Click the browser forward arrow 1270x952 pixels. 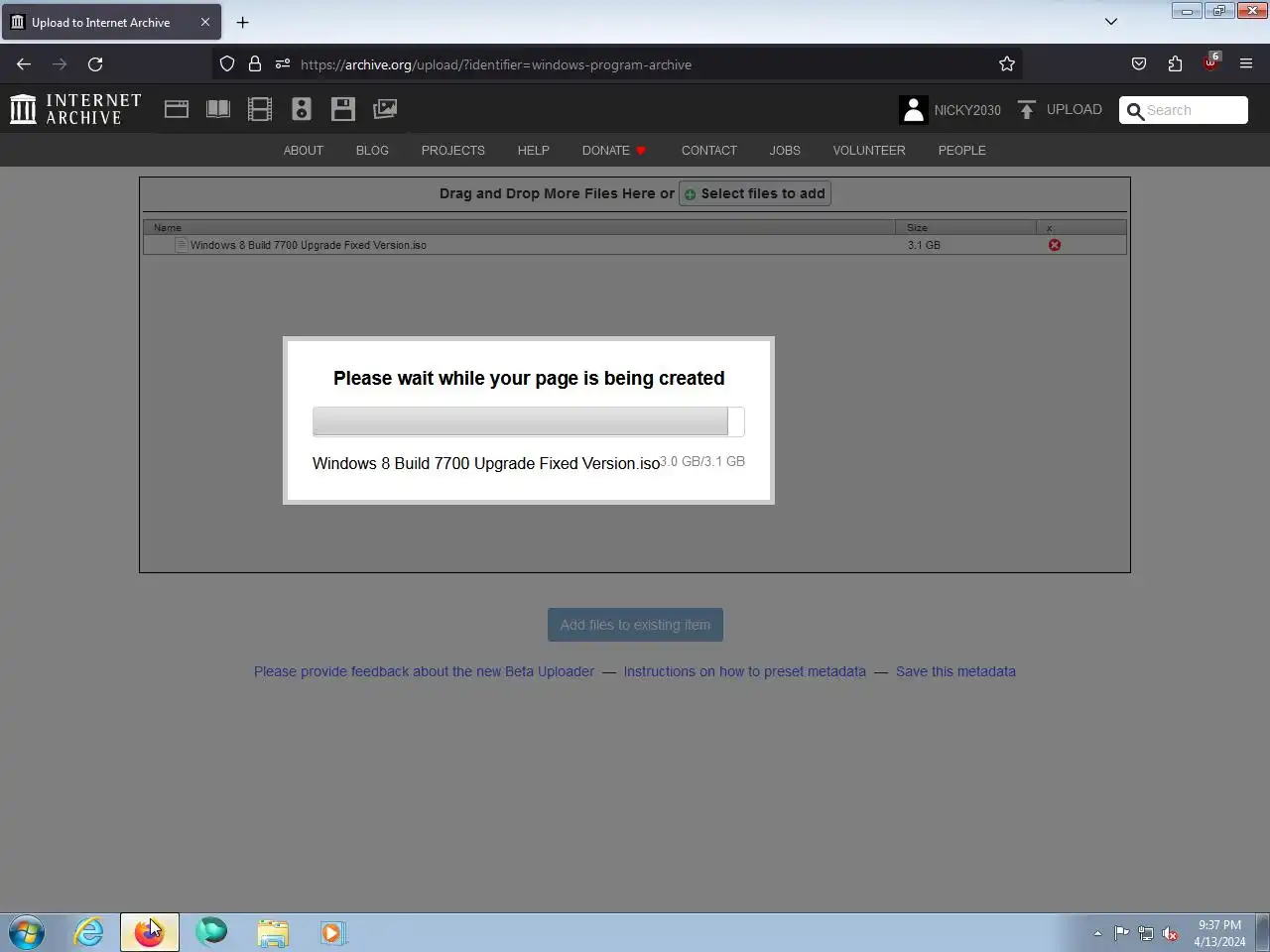click(x=60, y=64)
